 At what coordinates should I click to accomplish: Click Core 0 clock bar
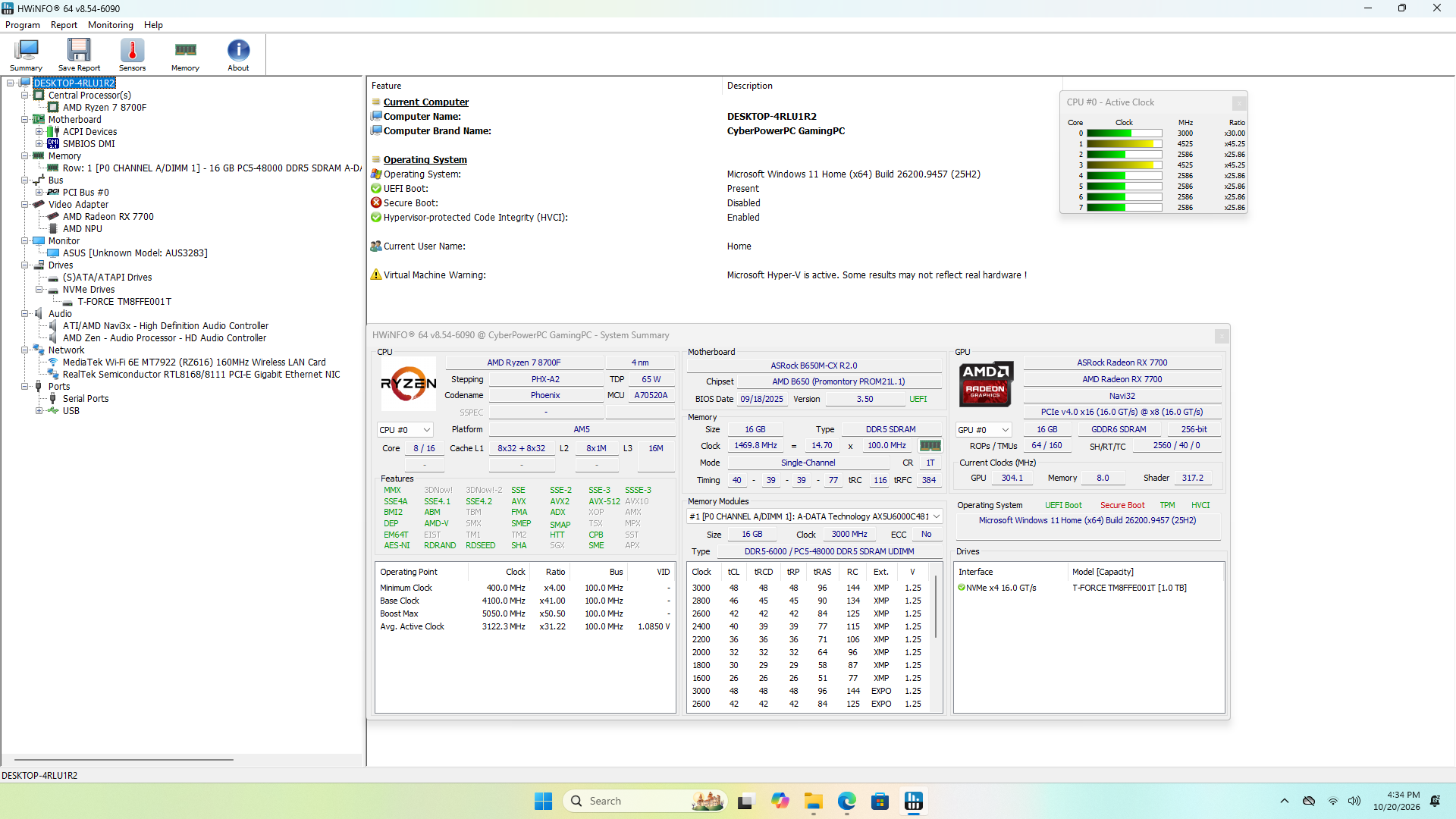pos(1125,133)
